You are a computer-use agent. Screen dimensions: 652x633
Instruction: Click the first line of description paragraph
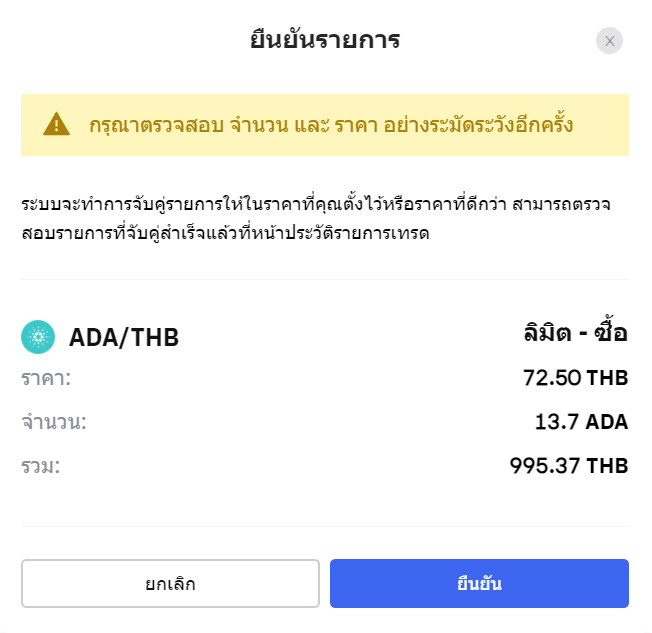316,204
